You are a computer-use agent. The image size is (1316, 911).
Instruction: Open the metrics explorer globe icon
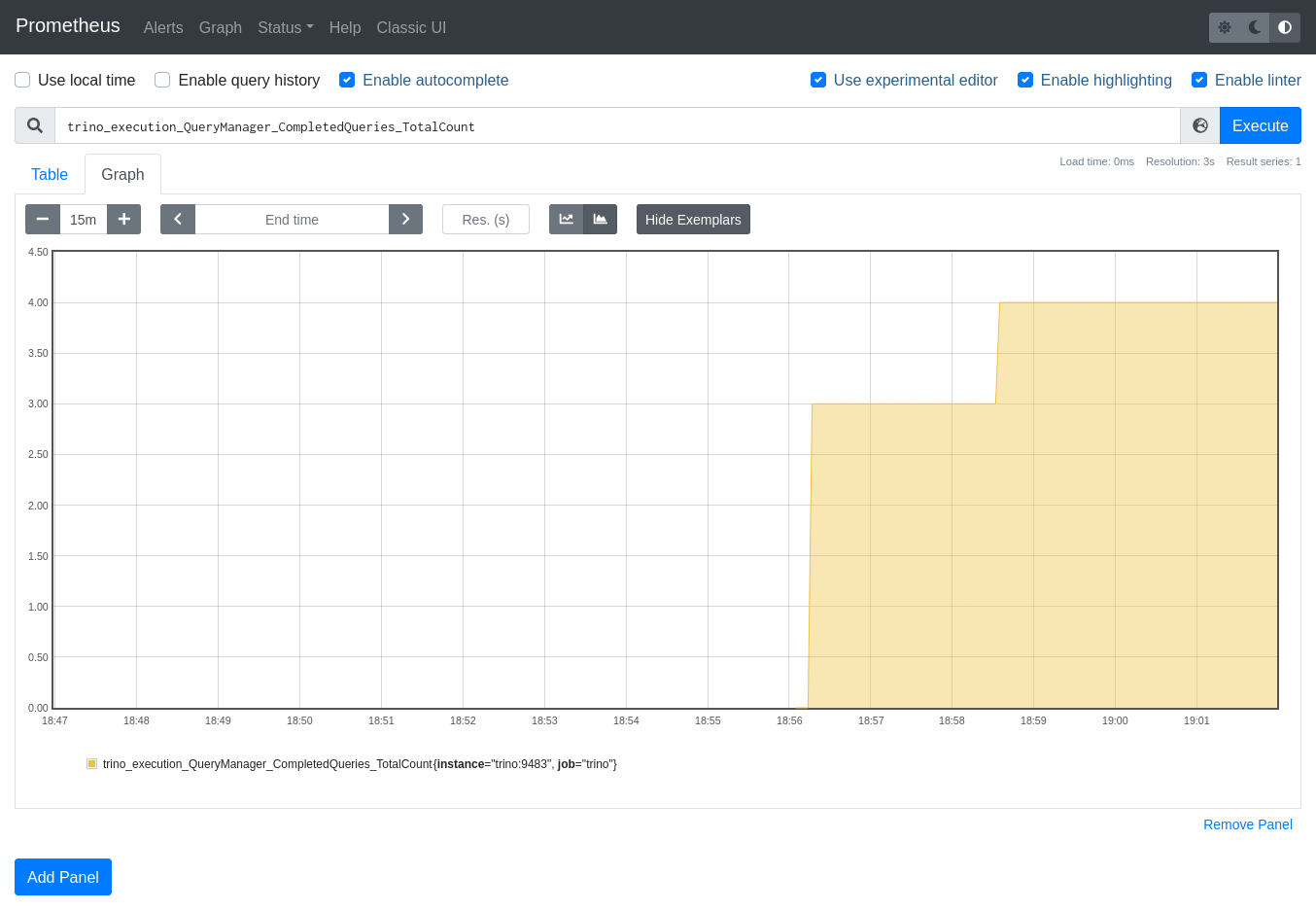1199,125
